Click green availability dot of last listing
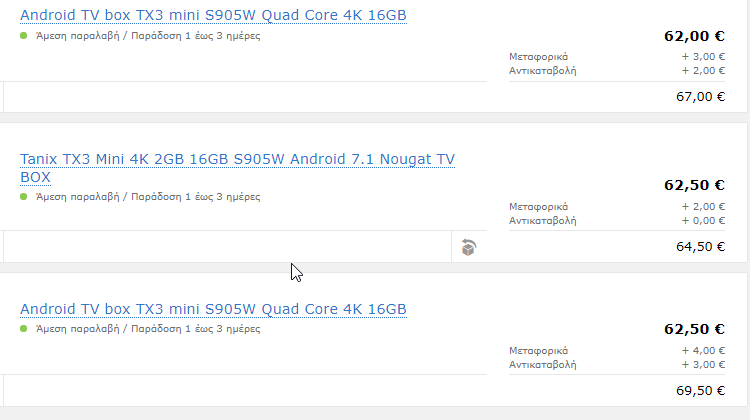750x420 pixels. (x=24, y=328)
